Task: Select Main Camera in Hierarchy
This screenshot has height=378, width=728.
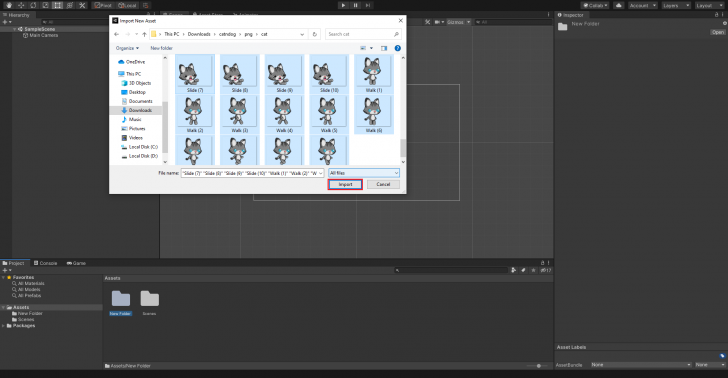Action: pyautogui.click(x=43, y=35)
